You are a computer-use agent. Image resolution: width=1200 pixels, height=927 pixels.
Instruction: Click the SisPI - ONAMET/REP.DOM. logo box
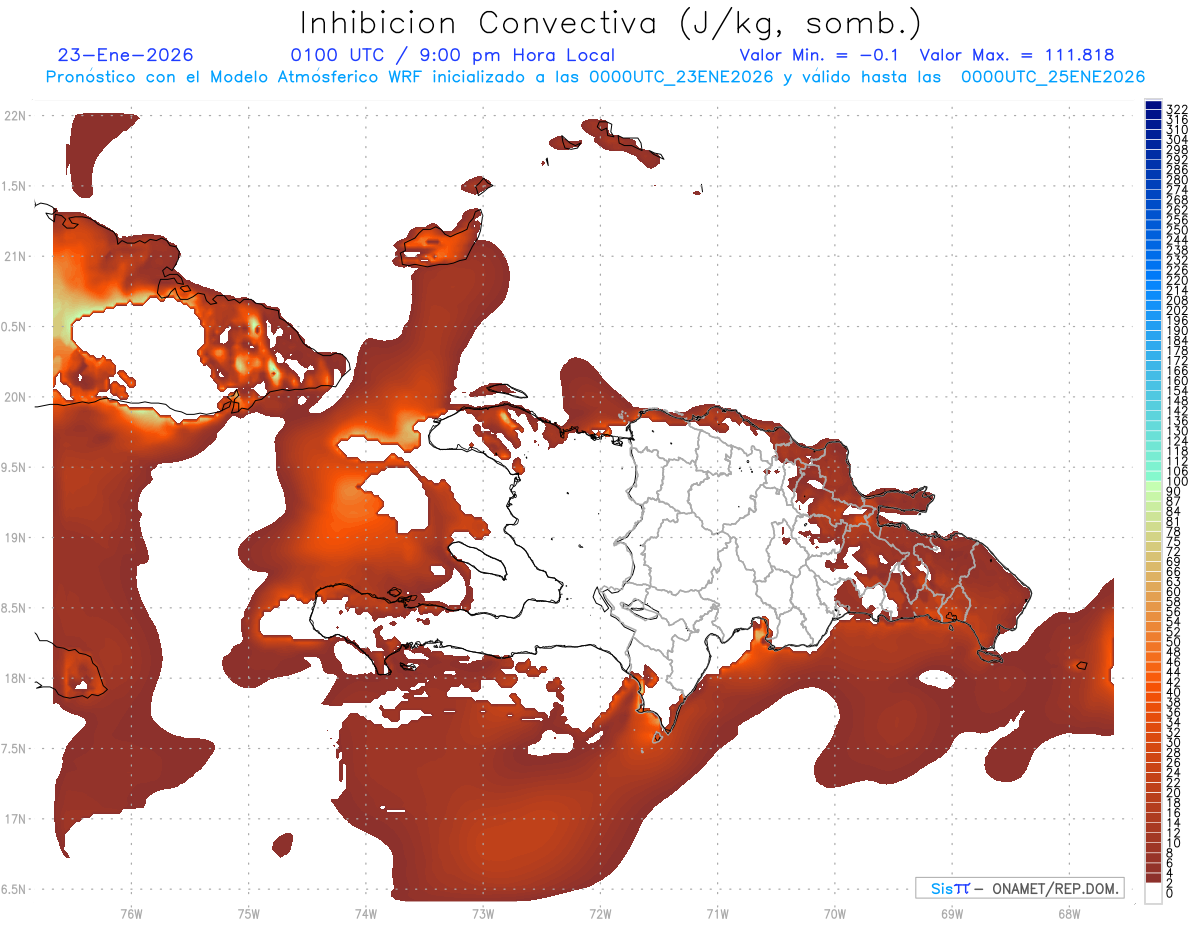(x=1019, y=888)
